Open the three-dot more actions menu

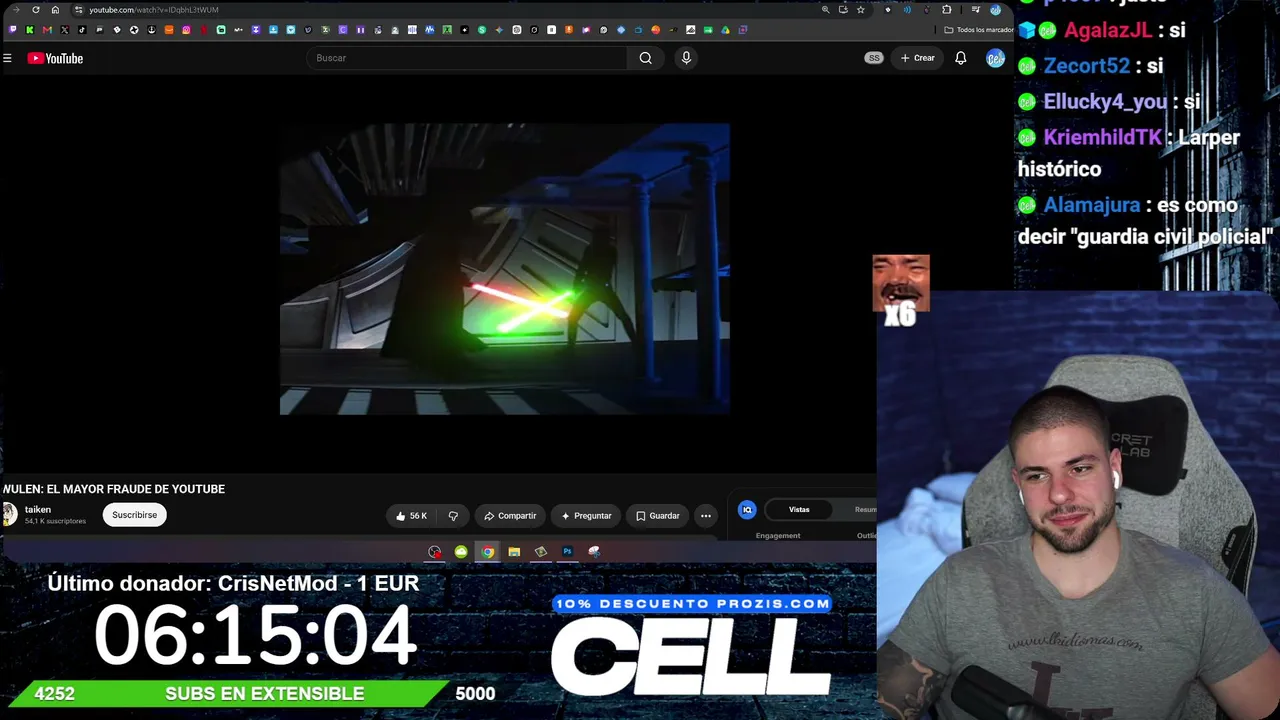[706, 516]
